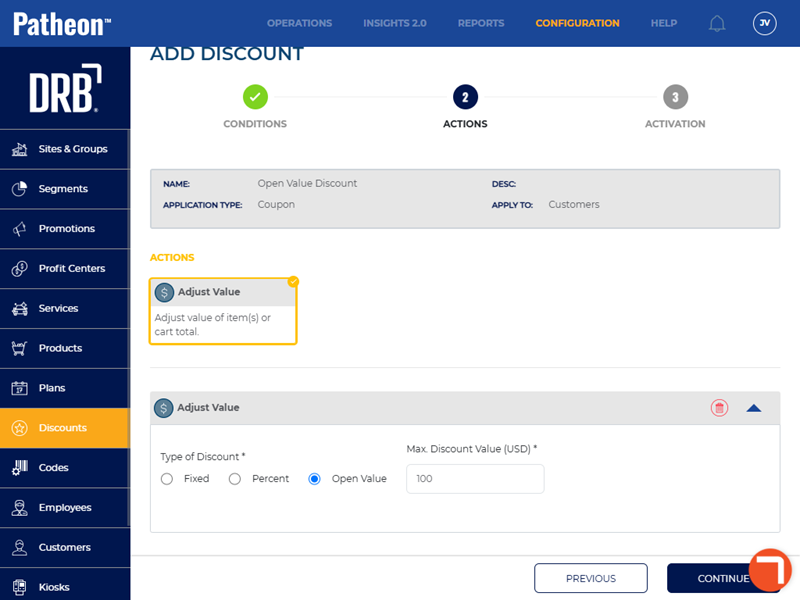Click the Max. Discount Value input field
Viewport: 800px width, 600px height.
coord(475,479)
